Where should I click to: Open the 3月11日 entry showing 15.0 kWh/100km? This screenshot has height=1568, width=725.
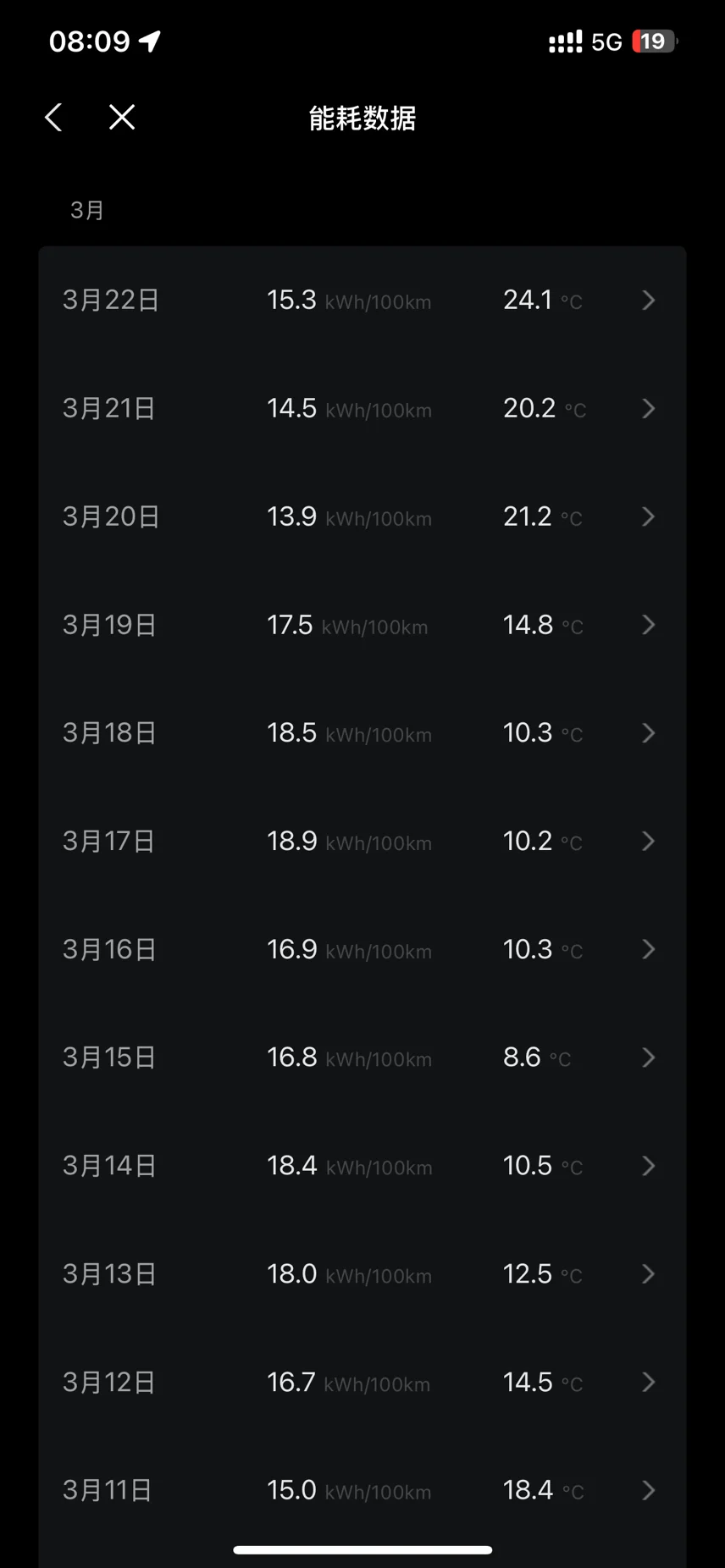point(362,1490)
